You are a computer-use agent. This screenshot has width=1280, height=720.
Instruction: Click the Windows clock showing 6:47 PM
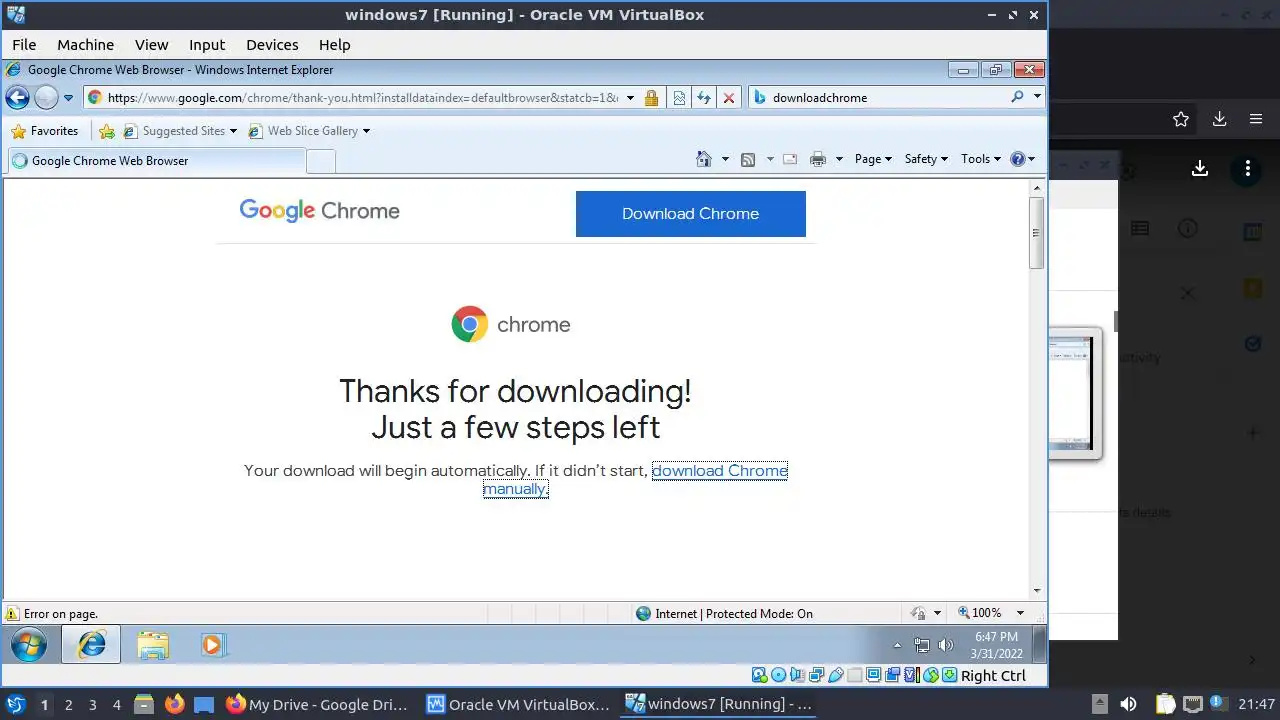coord(996,645)
